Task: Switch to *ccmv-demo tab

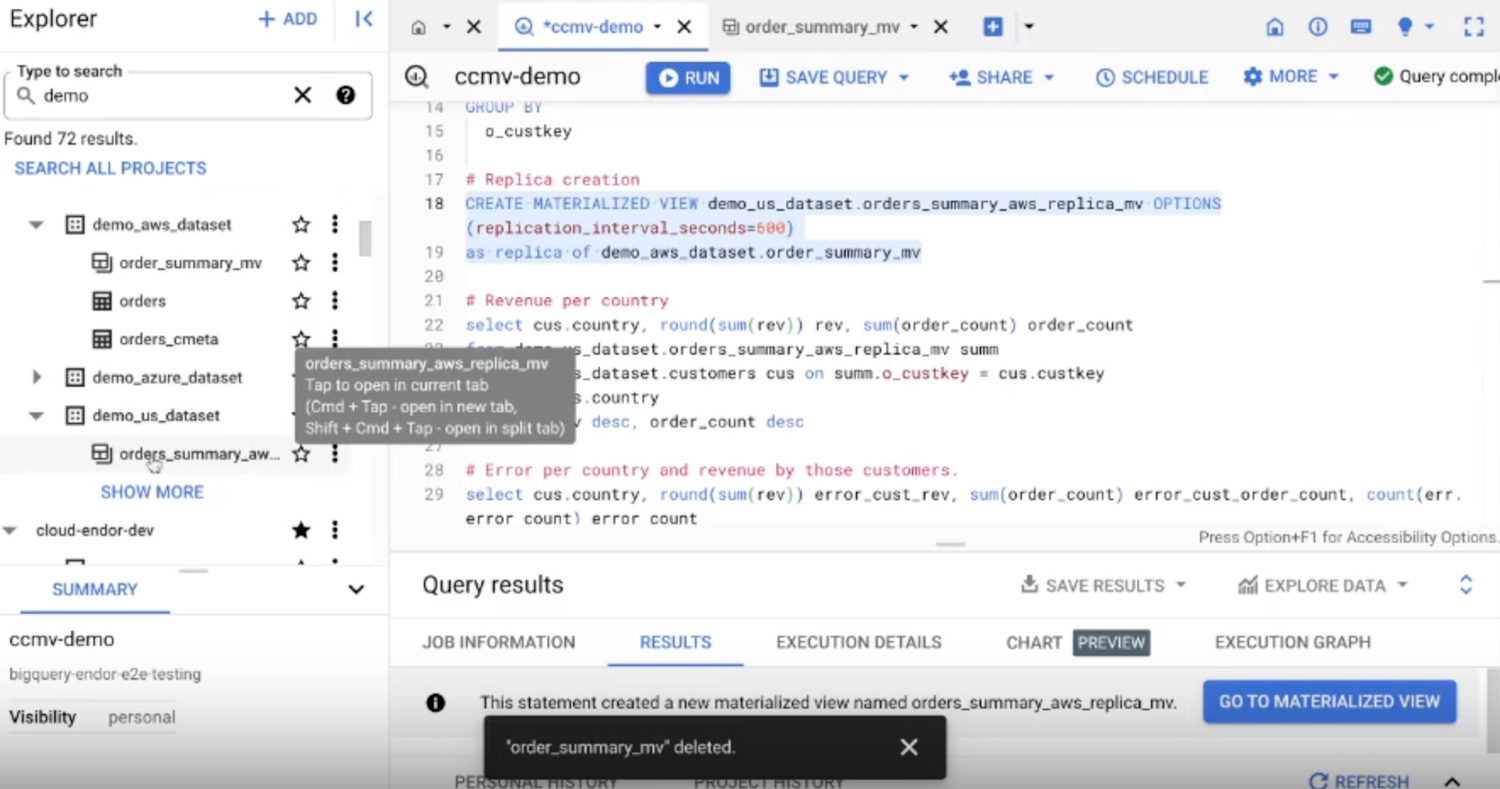Action: coord(592,27)
